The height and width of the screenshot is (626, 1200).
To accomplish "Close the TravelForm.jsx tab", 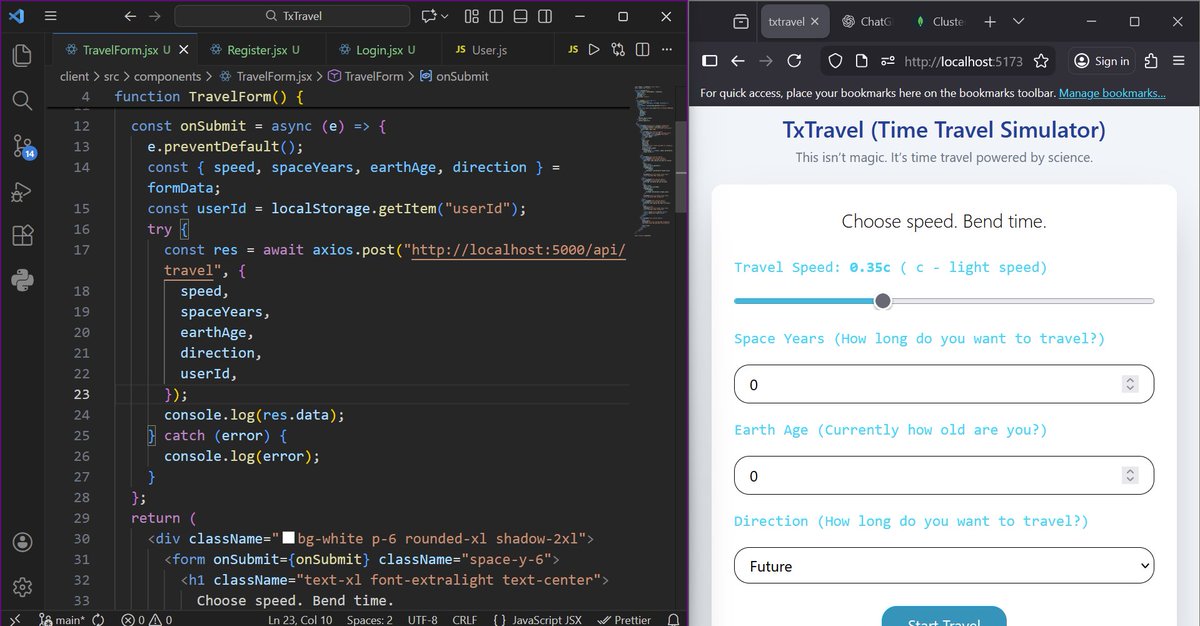I will 184,50.
